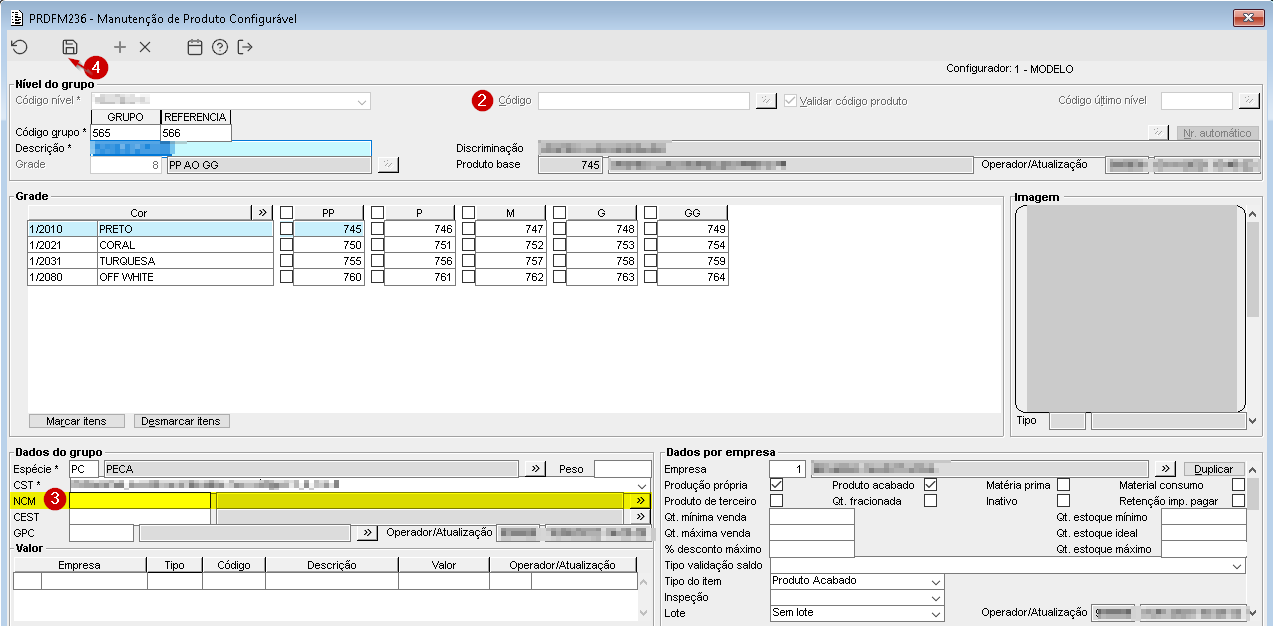Click the application icon in the title bar

pyautogui.click(x=15, y=17)
